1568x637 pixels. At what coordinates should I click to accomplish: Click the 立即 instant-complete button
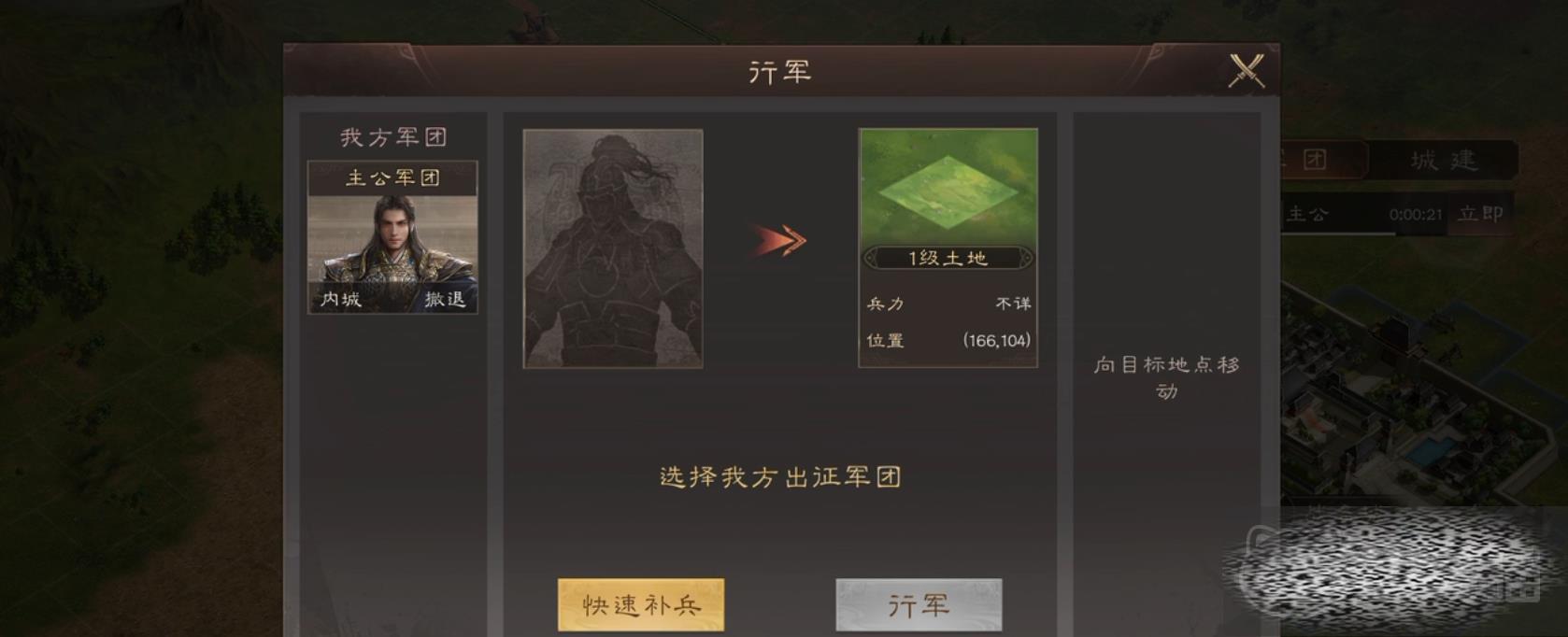pos(1481,214)
